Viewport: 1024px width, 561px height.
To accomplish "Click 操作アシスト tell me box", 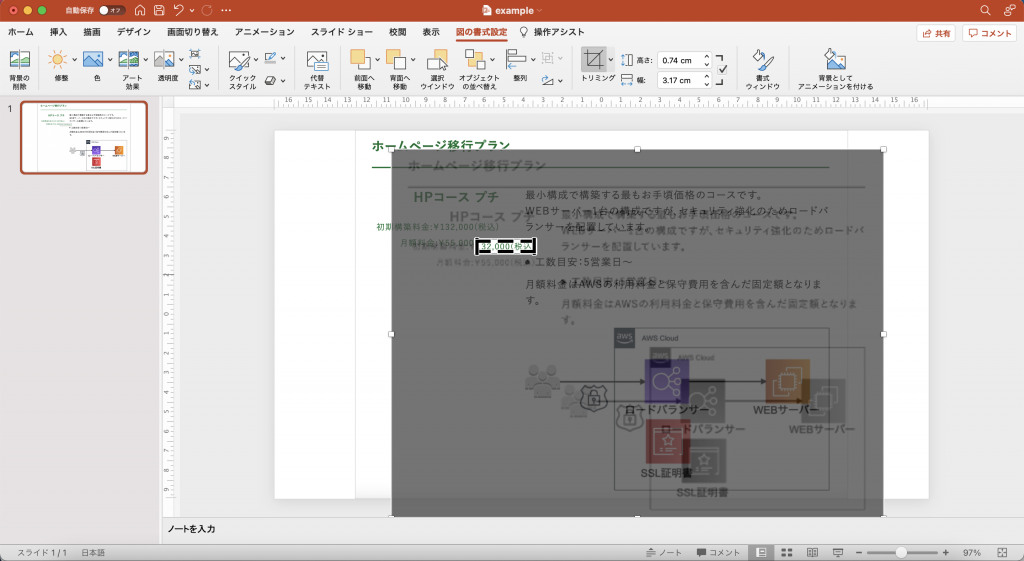I will coord(552,32).
